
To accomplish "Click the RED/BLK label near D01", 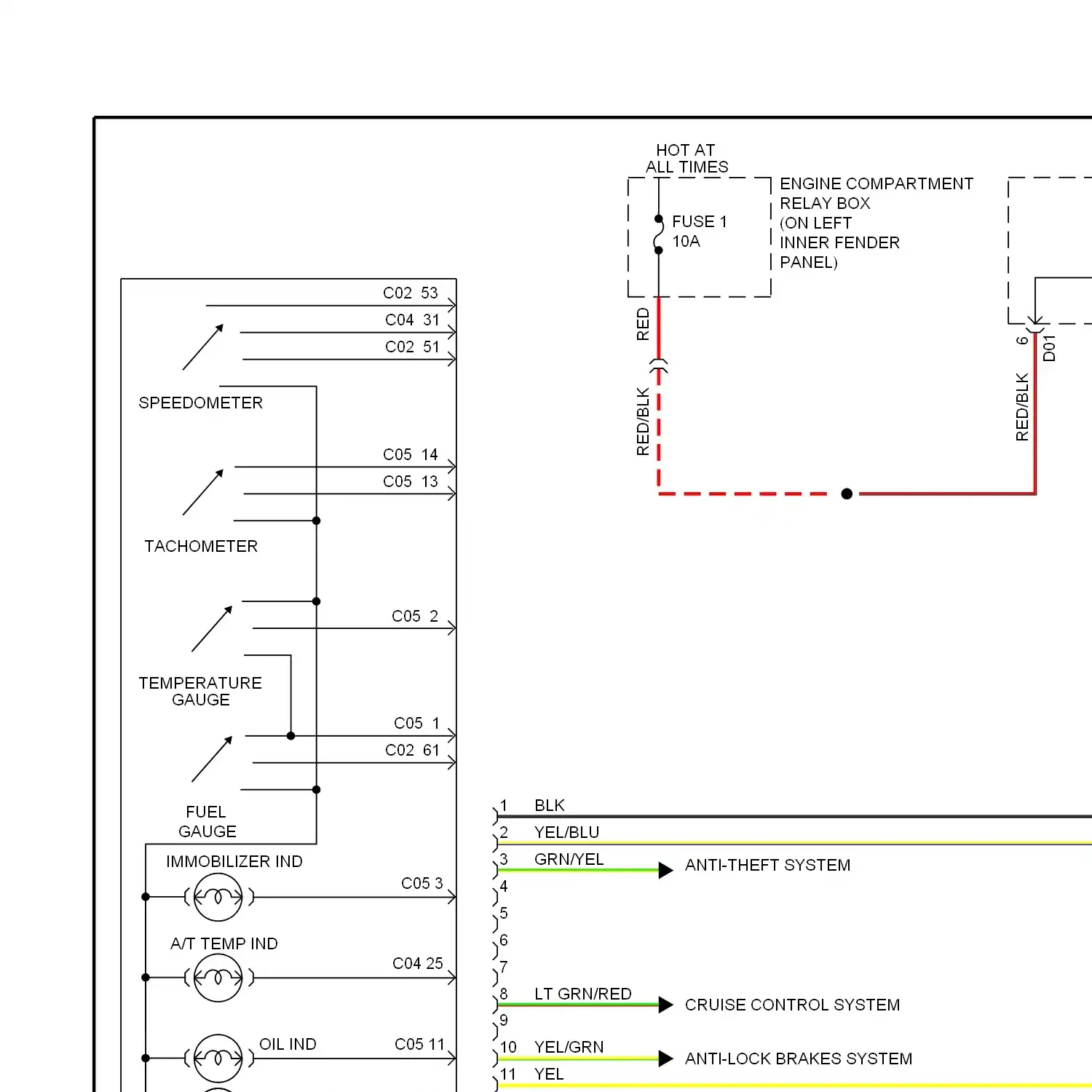I will click(1022, 407).
